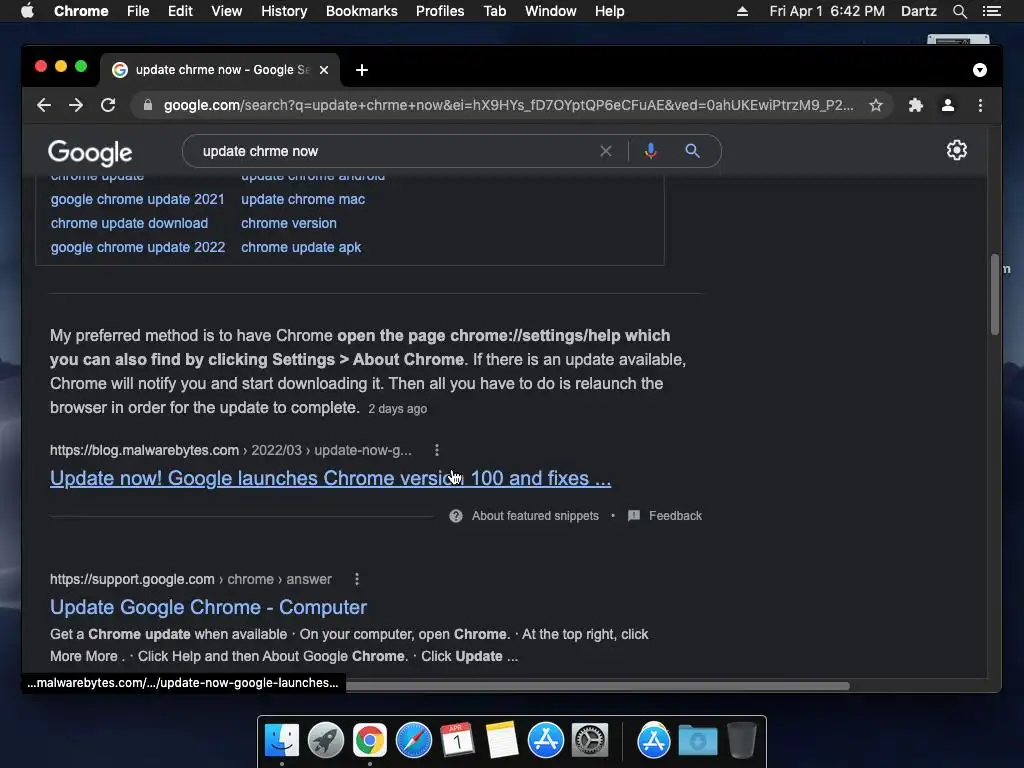Click the eject icon in menu bar
The image size is (1024, 768).
click(743, 11)
